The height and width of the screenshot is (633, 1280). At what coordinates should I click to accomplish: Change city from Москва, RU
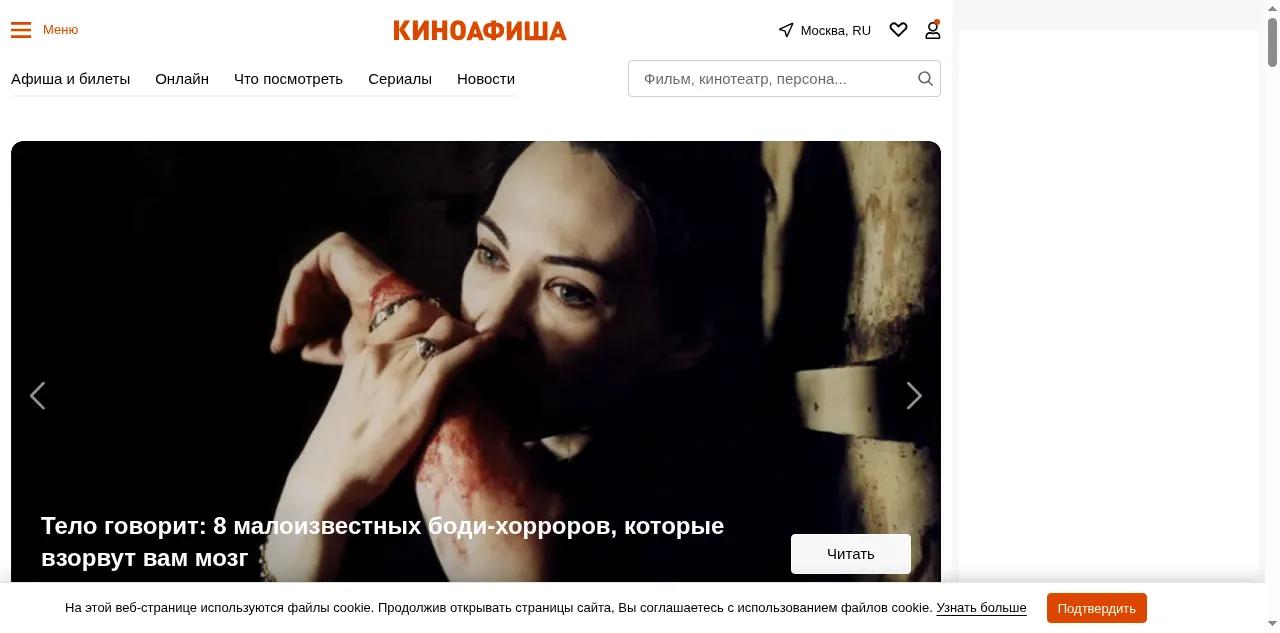[836, 30]
